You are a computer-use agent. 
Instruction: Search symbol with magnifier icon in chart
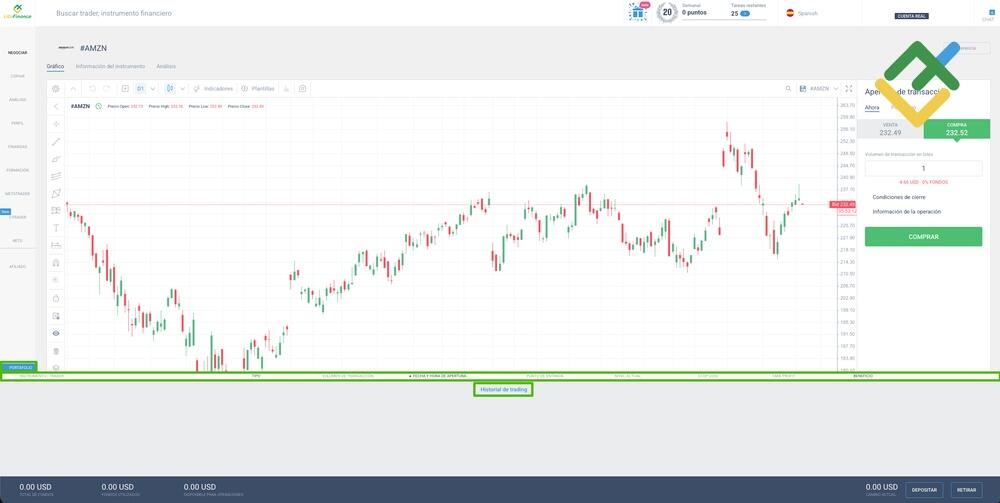788,89
